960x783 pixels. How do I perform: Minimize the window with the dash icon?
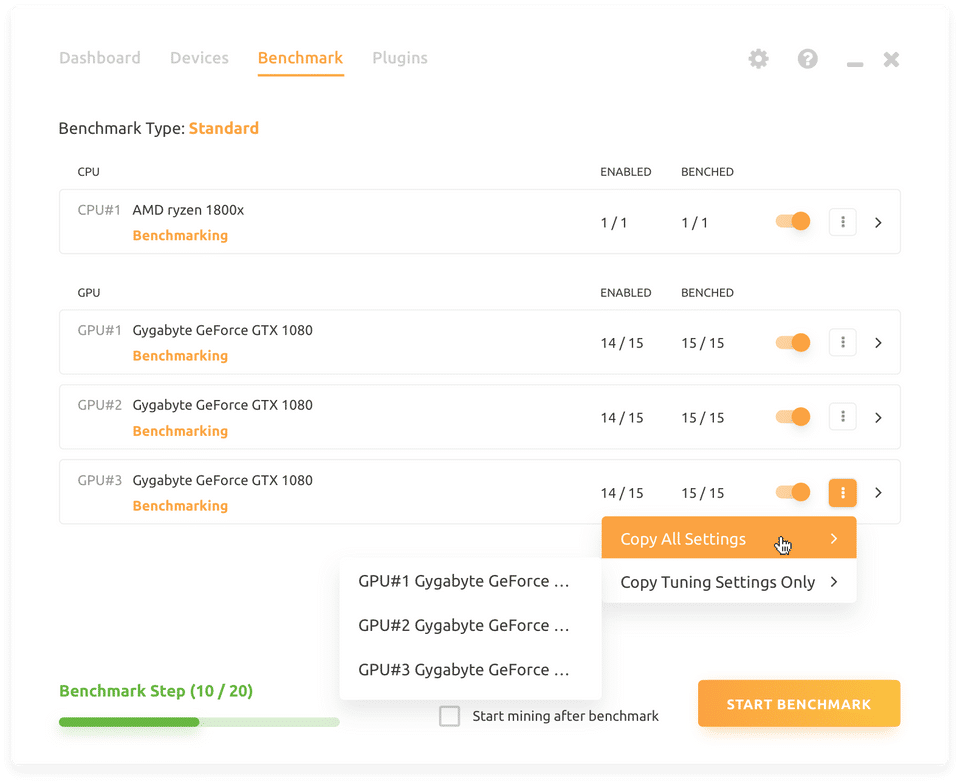tap(855, 64)
